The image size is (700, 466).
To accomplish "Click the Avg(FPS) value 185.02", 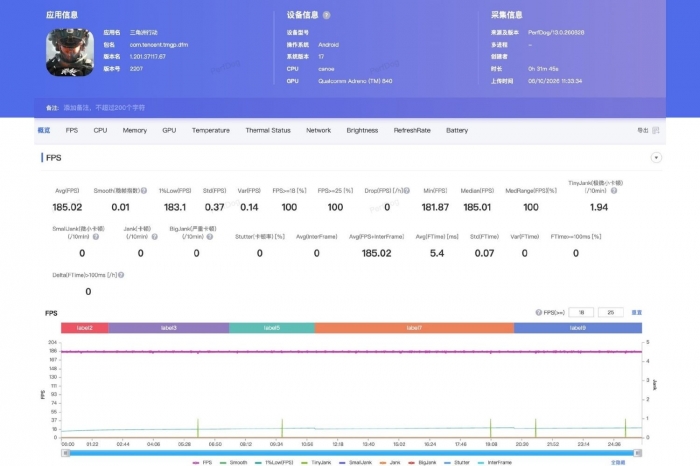I will [67, 207].
